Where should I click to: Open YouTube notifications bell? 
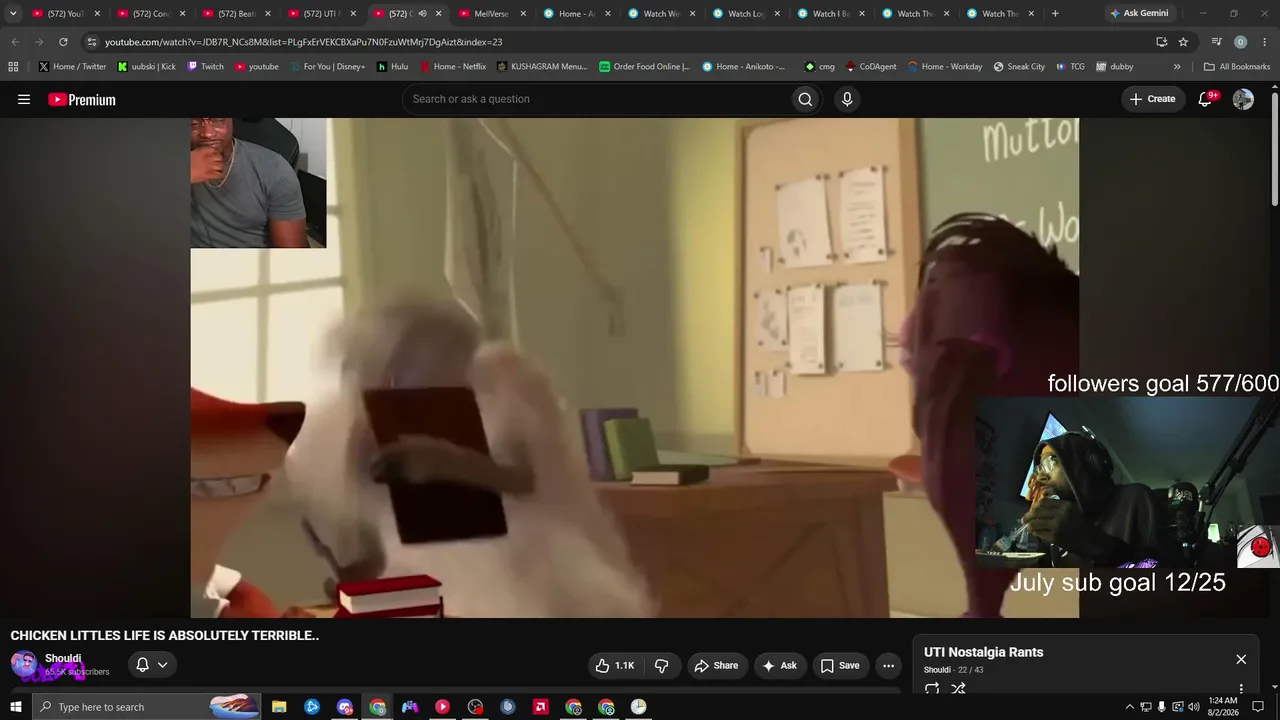pos(1206,99)
